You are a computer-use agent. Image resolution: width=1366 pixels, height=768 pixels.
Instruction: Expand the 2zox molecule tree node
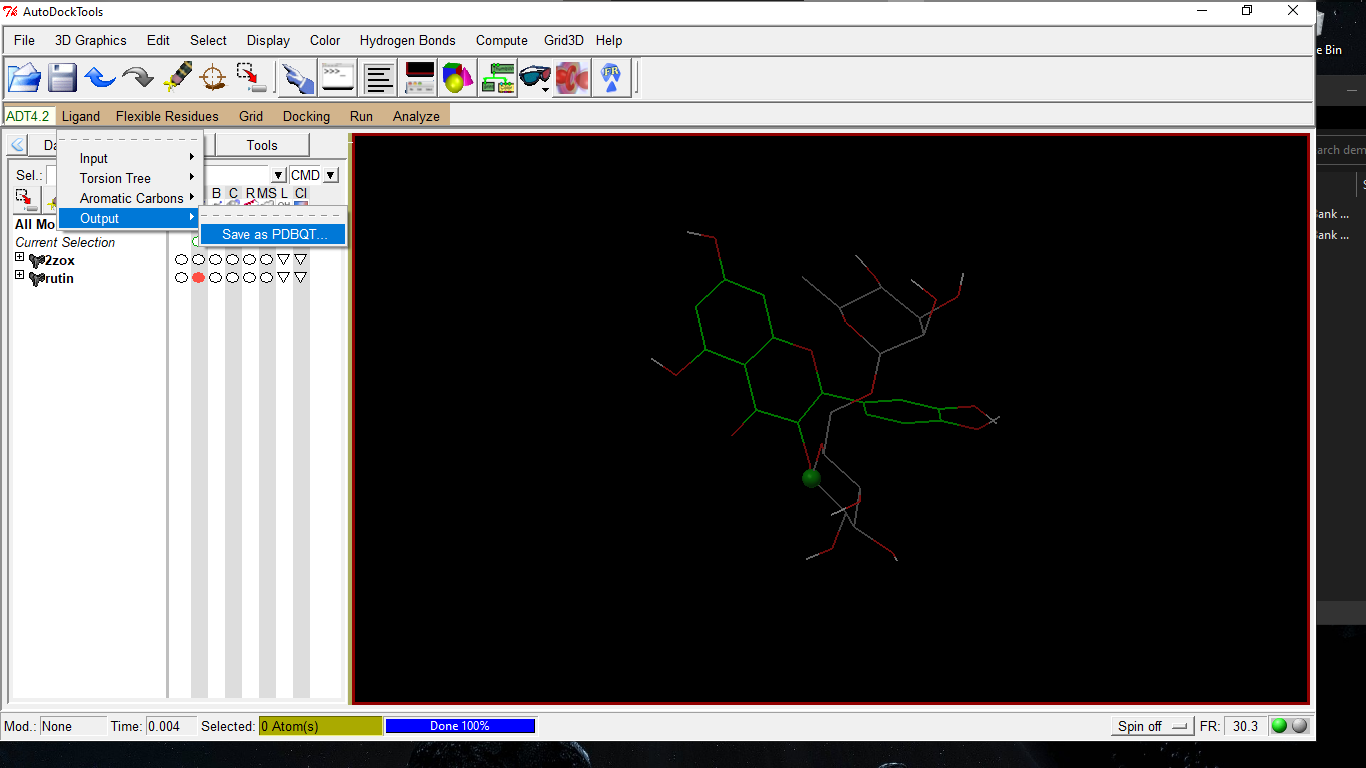click(x=19, y=258)
